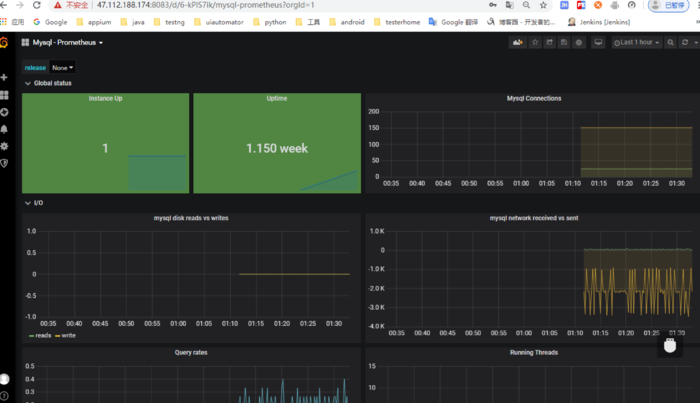Screen dimensions: 700x403
Task: Click the Running Threads panel title
Action: (534, 352)
